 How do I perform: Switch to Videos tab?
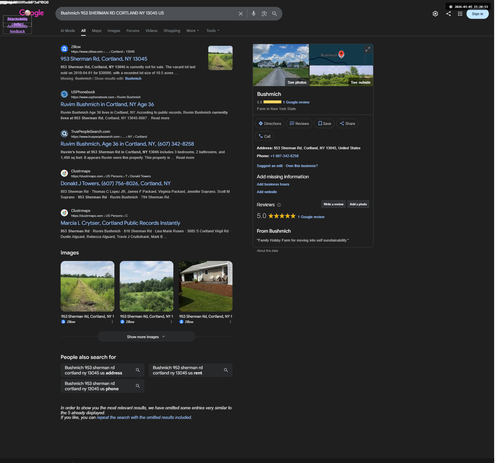pyautogui.click(x=151, y=31)
